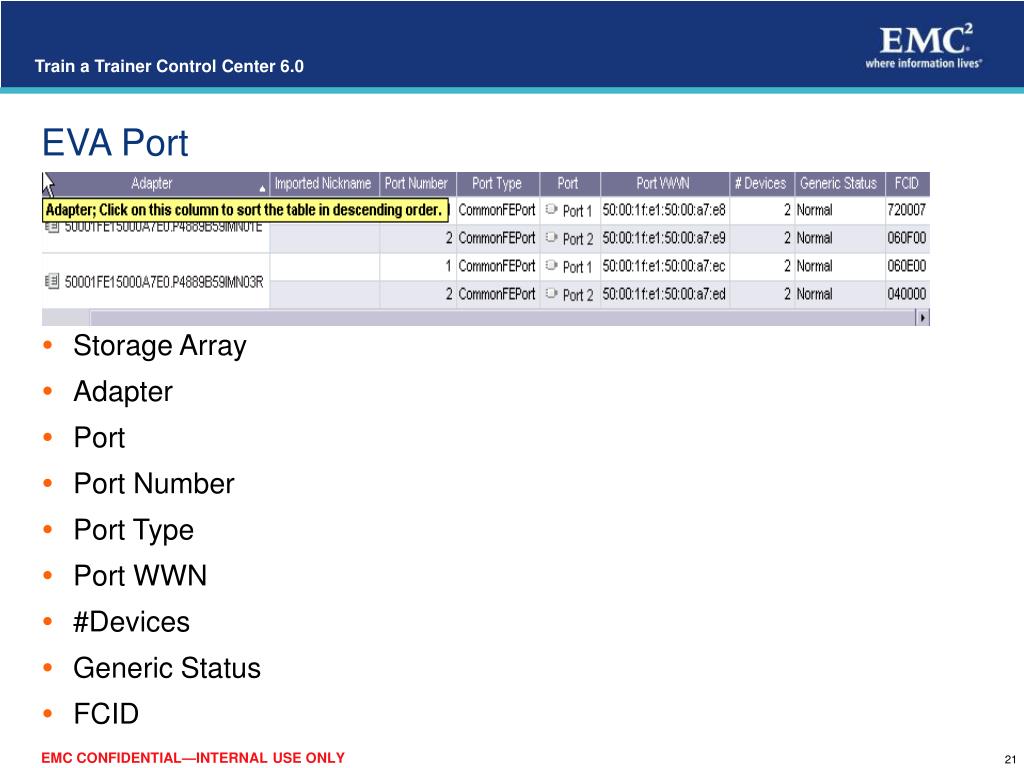Click the adapter icon beside 50001FE15000A7E0.P4889B59IMN03R

point(52,281)
